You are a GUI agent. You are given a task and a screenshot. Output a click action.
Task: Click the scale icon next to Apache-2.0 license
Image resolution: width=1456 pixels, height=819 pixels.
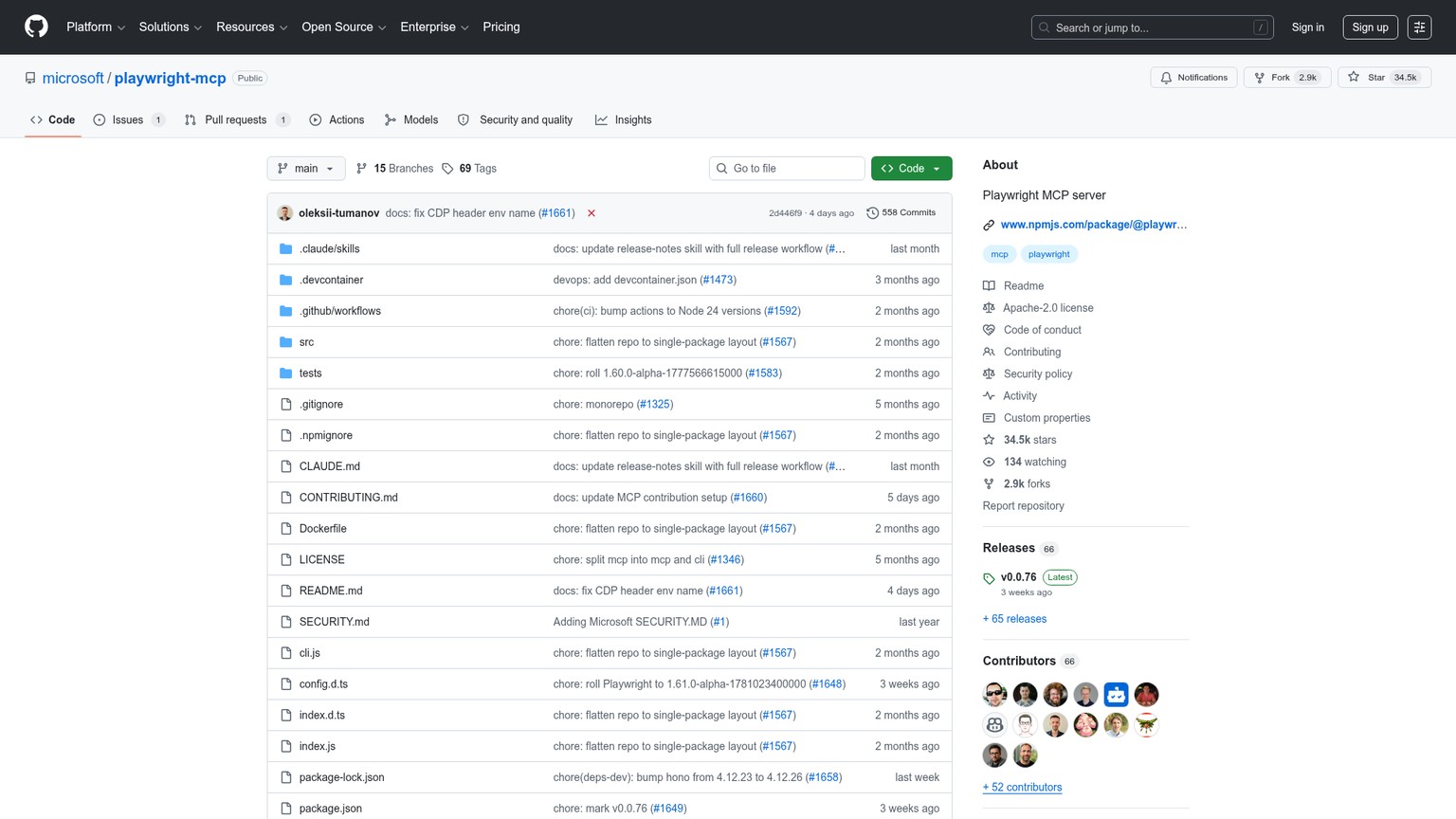pos(989,308)
